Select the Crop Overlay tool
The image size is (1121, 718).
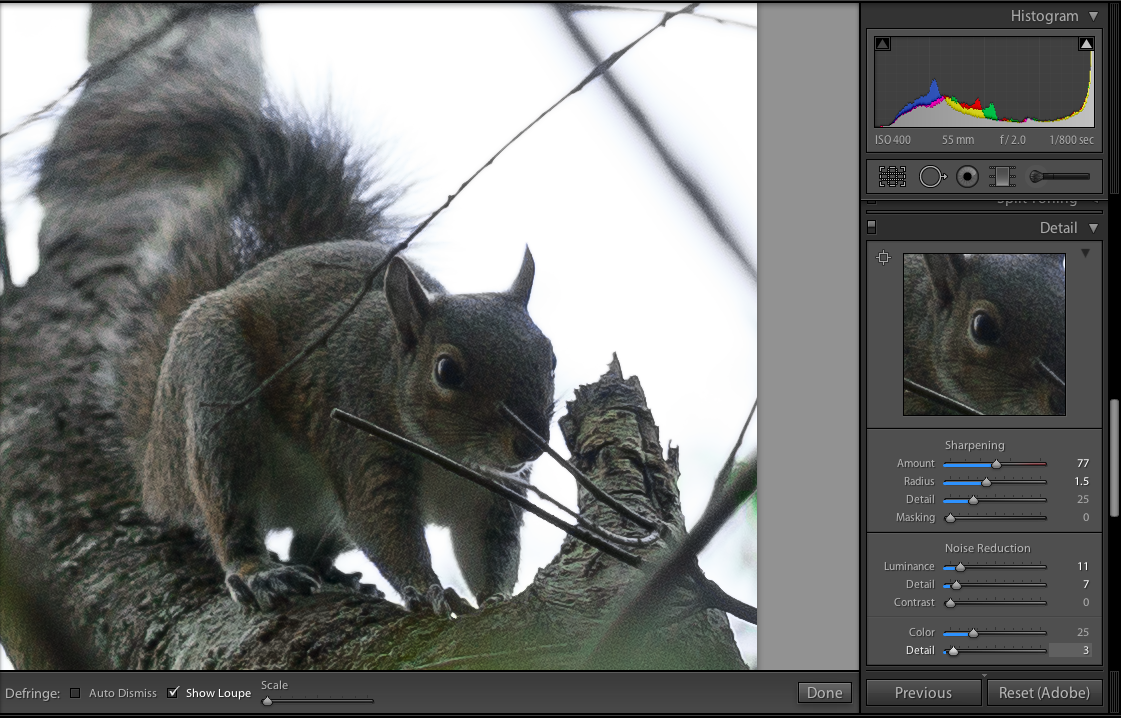click(892, 177)
